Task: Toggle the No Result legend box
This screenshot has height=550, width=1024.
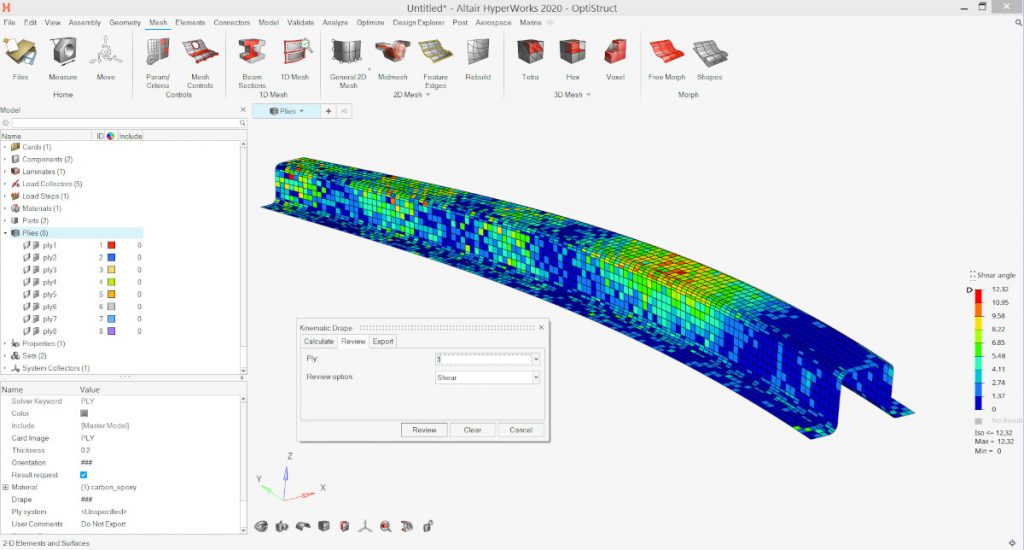Action: 978,421
